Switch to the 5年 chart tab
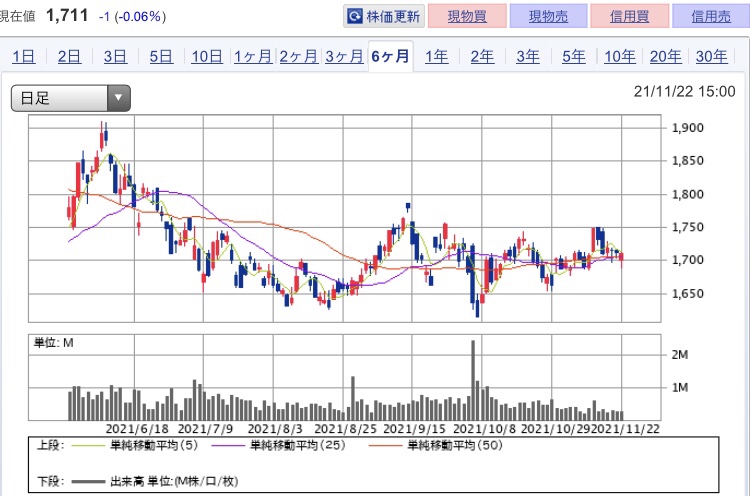Image resolution: width=750 pixels, height=496 pixels. (574, 56)
